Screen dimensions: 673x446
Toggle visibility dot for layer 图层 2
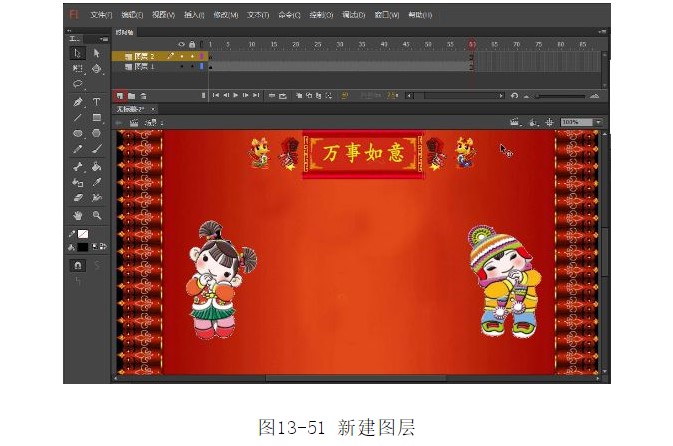[x=181, y=57]
